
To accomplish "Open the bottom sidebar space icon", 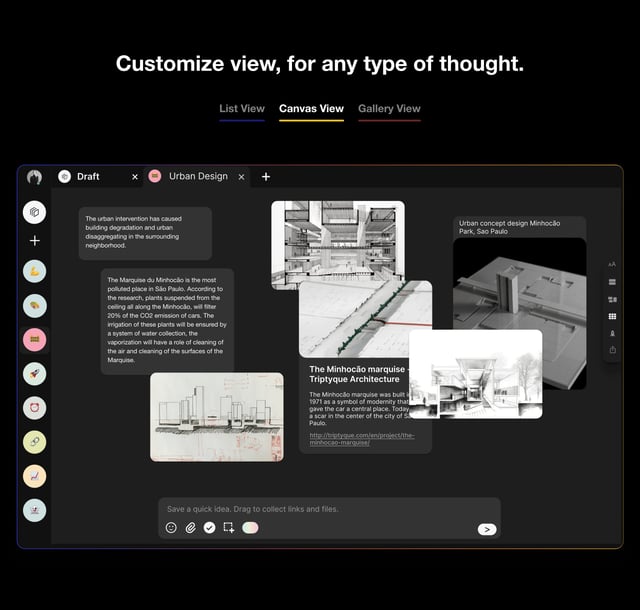I will (35, 510).
